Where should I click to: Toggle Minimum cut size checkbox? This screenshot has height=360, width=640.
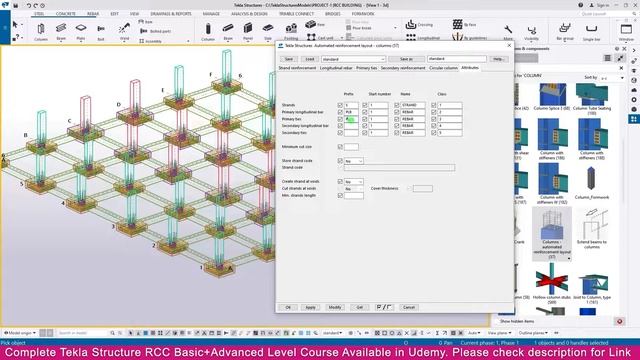[x=340, y=147]
